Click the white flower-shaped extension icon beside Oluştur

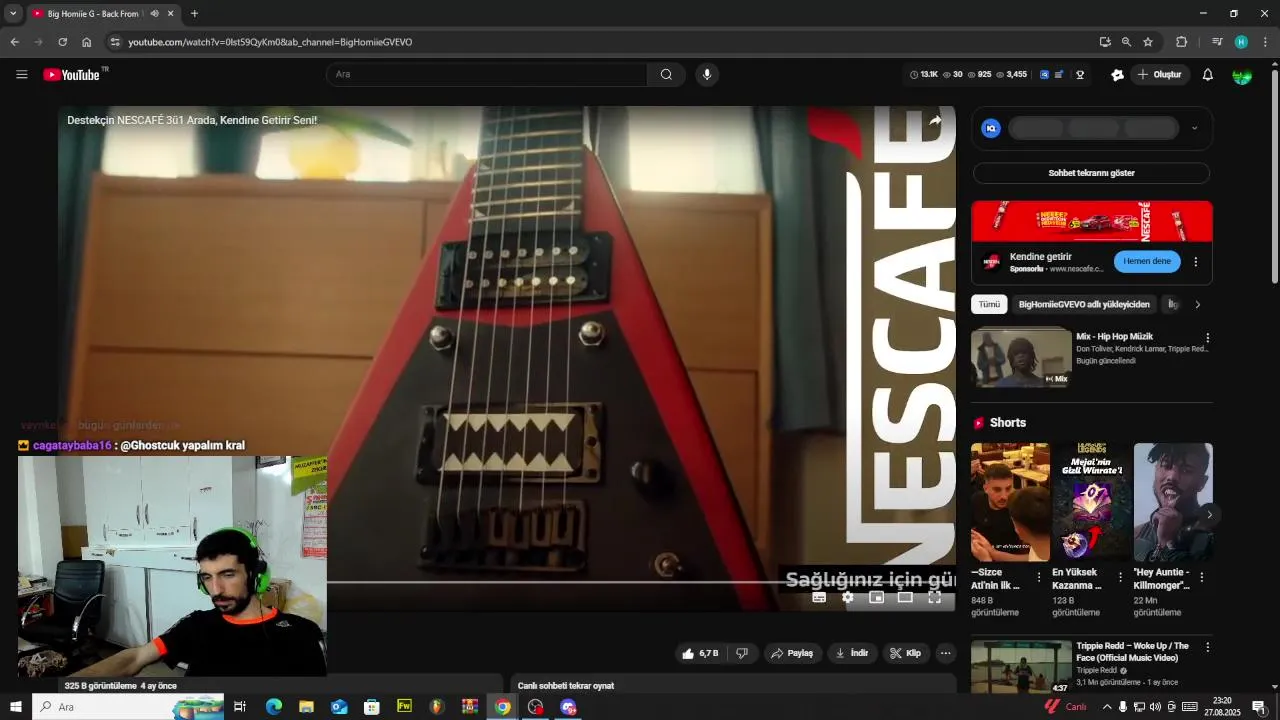point(1117,75)
